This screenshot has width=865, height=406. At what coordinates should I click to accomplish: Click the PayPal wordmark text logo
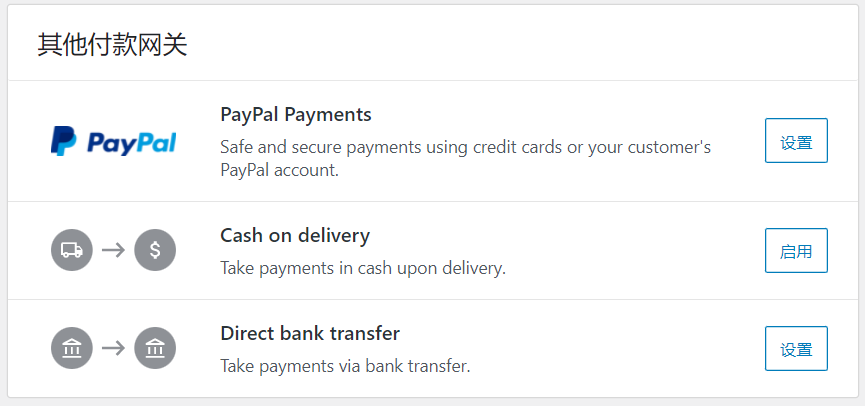pos(131,143)
